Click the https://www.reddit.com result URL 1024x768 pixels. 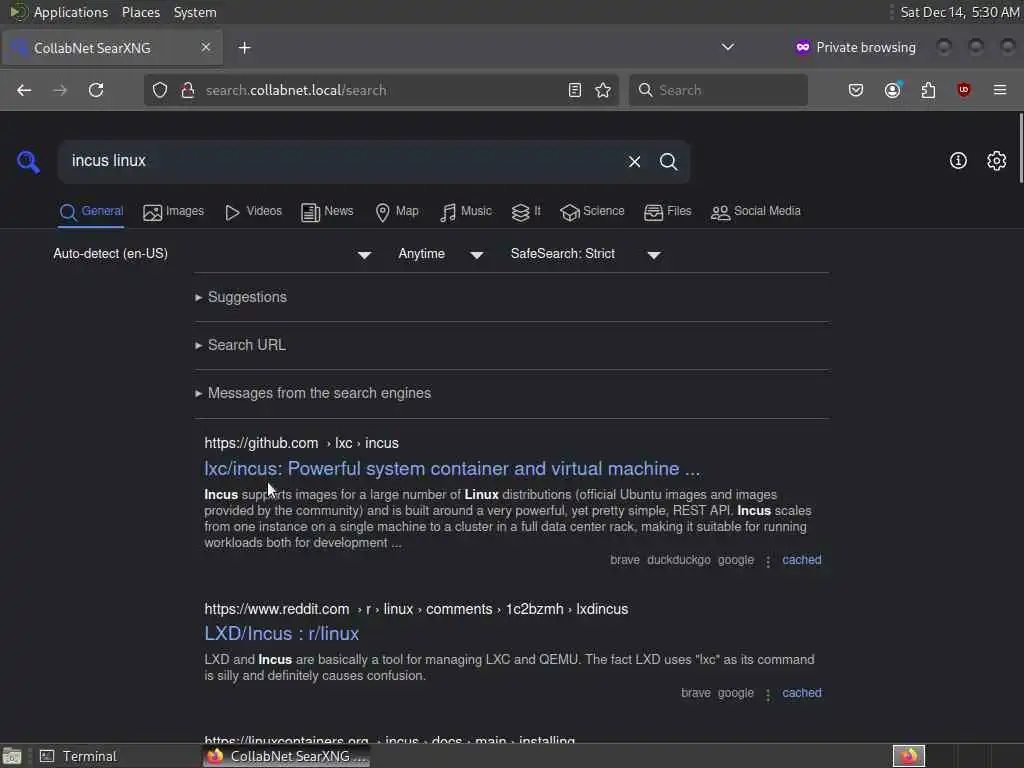point(416,609)
